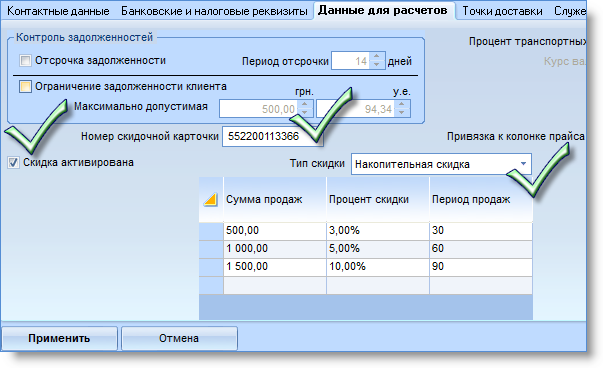Tick the Ограничение задолженности клиента checkbox
The height and width of the screenshot is (368, 603).
click(25, 86)
